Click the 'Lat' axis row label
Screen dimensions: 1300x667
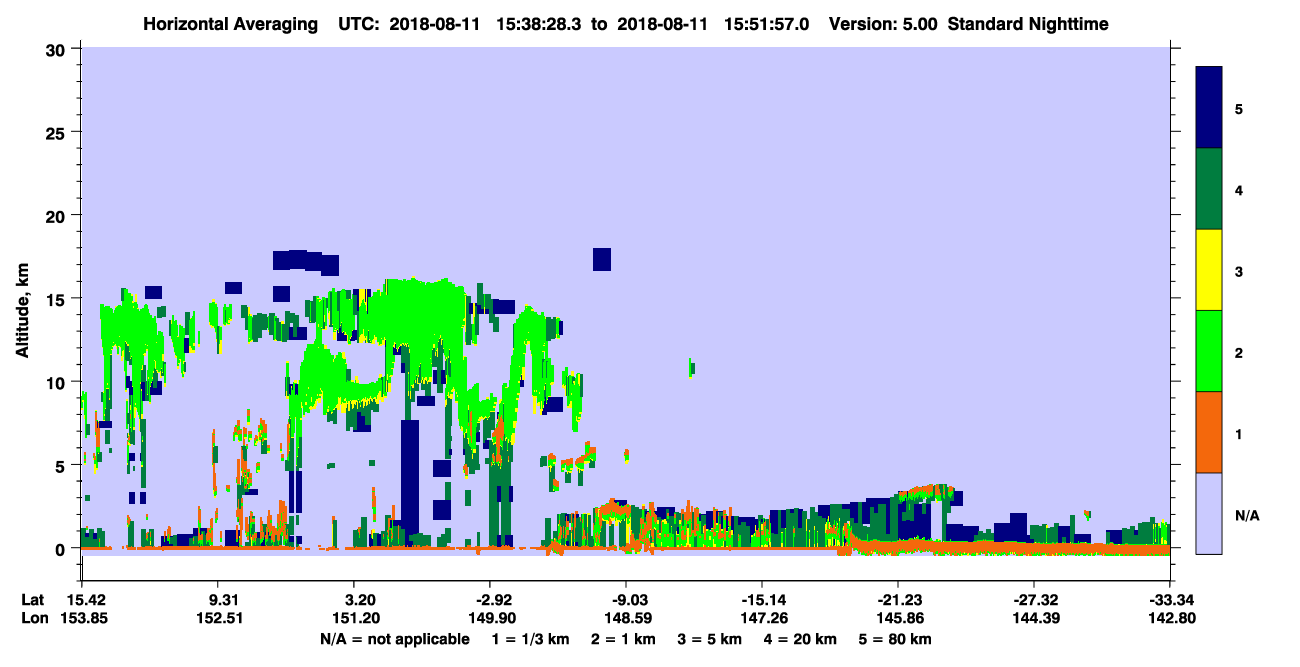tap(33, 600)
